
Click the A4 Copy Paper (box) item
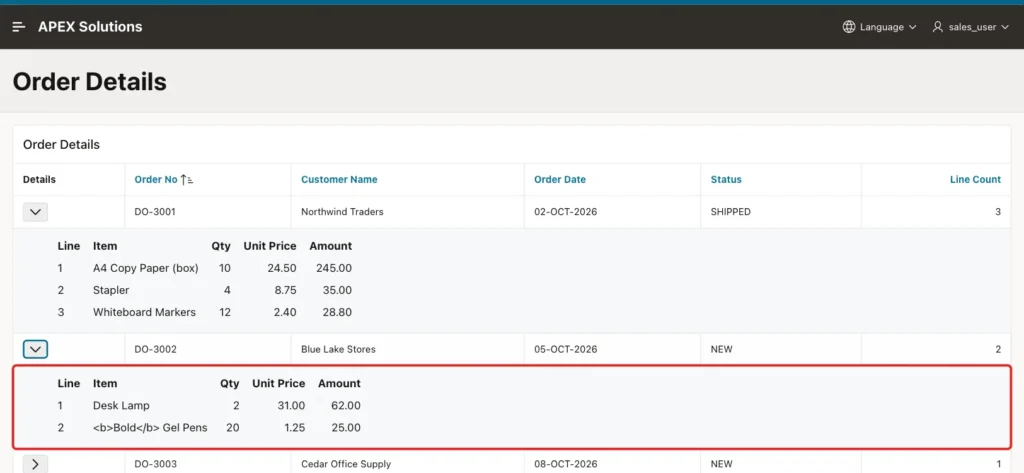pos(146,268)
